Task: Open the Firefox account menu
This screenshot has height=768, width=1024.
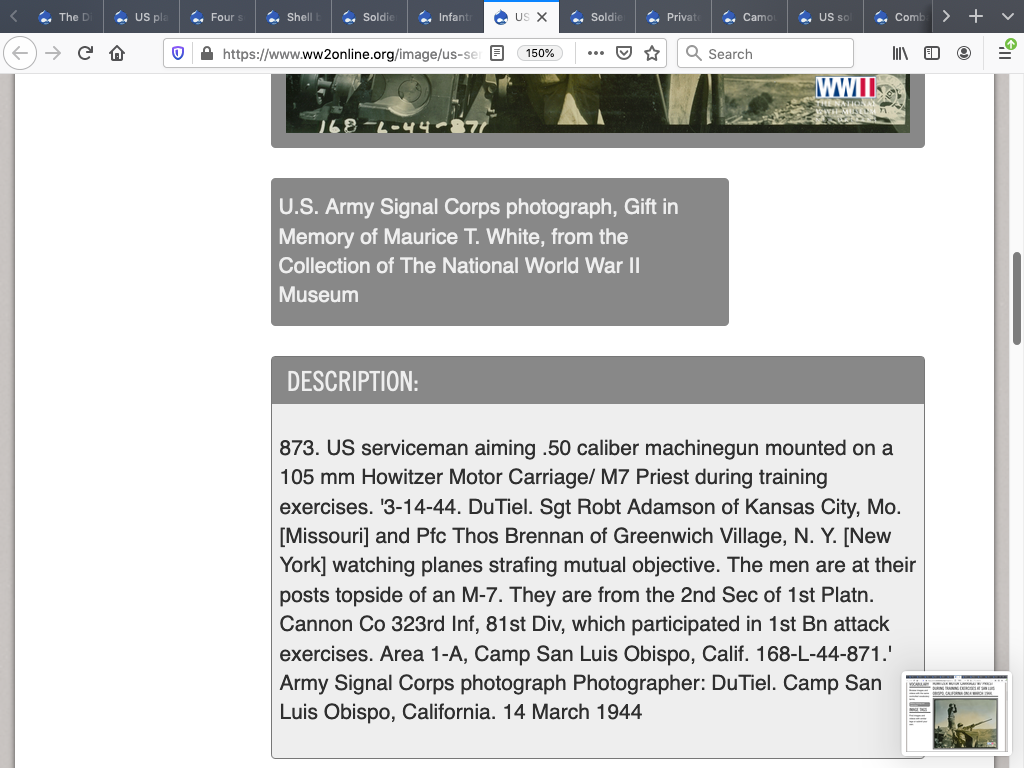Action: [x=964, y=54]
